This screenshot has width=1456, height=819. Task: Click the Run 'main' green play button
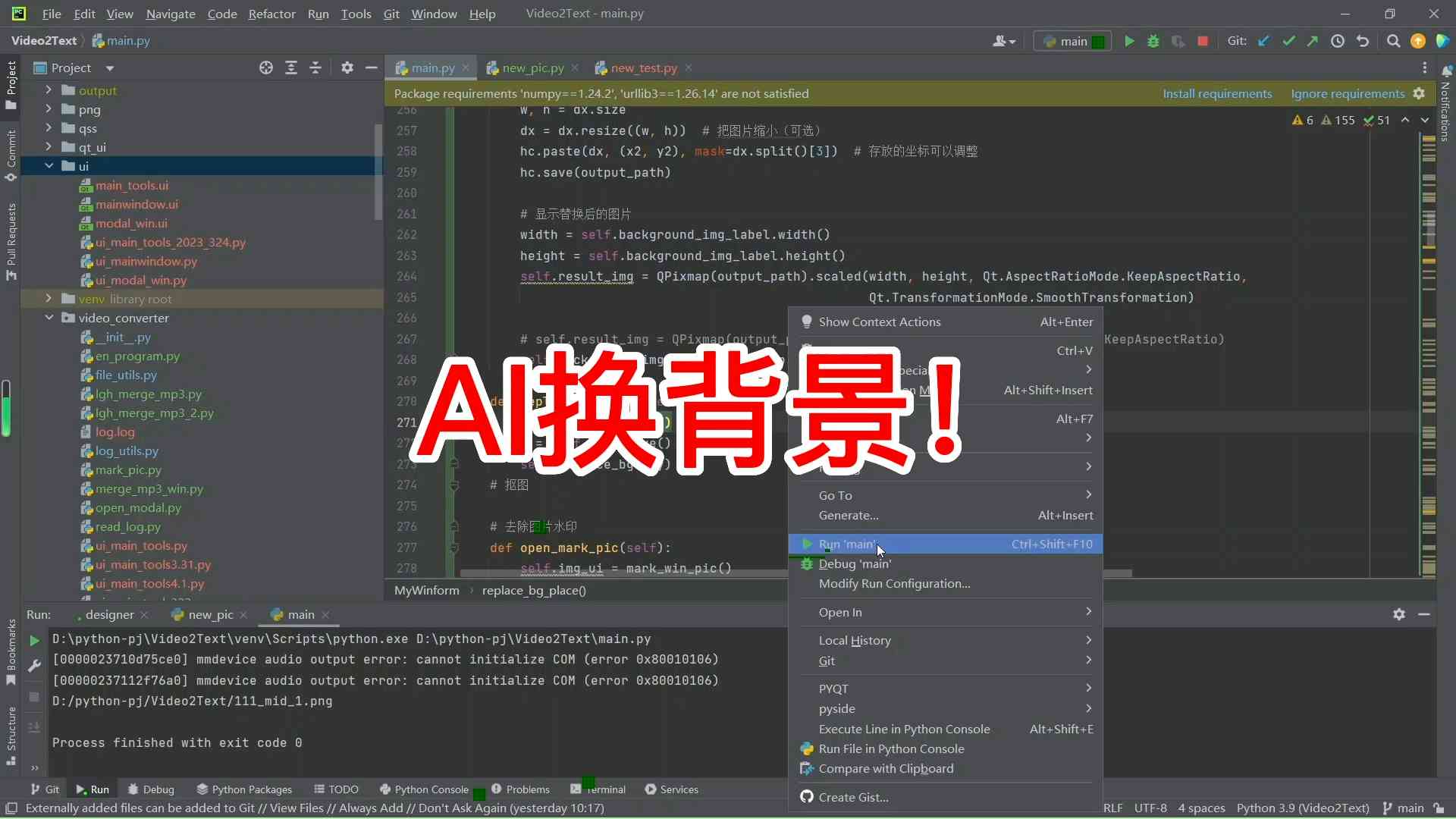[807, 543]
